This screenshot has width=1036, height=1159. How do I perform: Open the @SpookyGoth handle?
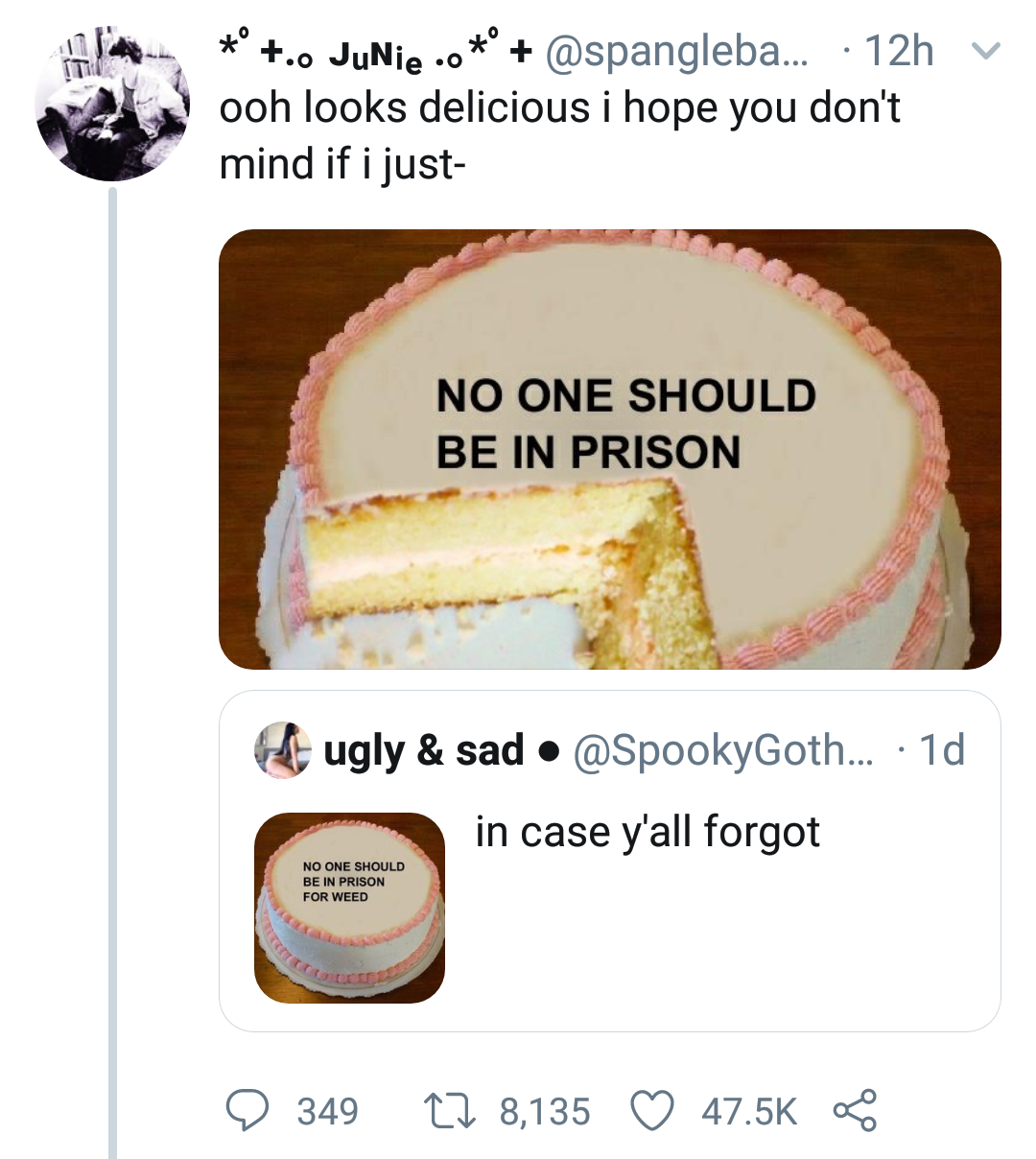pos(723,750)
